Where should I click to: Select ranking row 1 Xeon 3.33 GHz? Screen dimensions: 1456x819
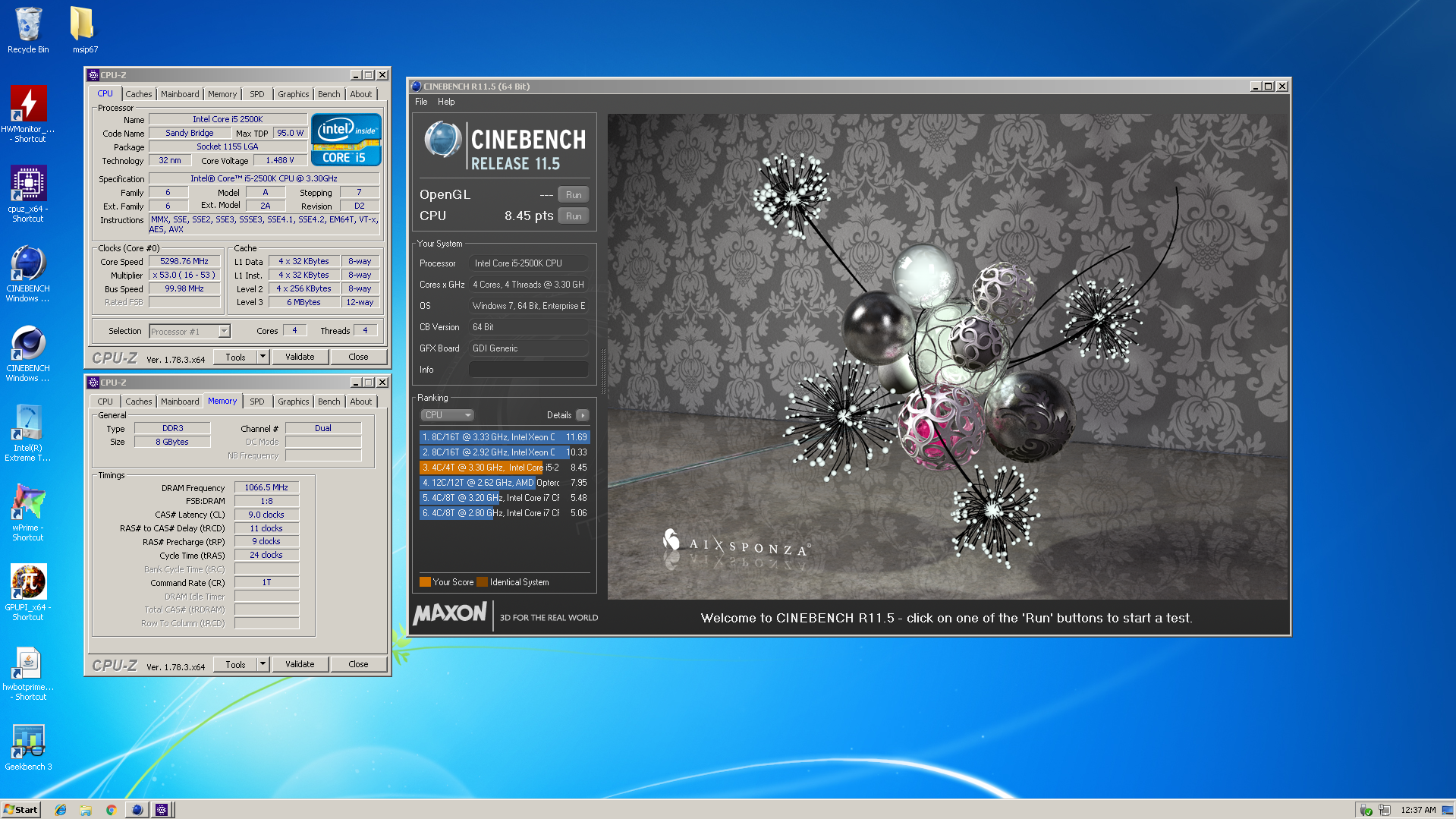click(505, 437)
